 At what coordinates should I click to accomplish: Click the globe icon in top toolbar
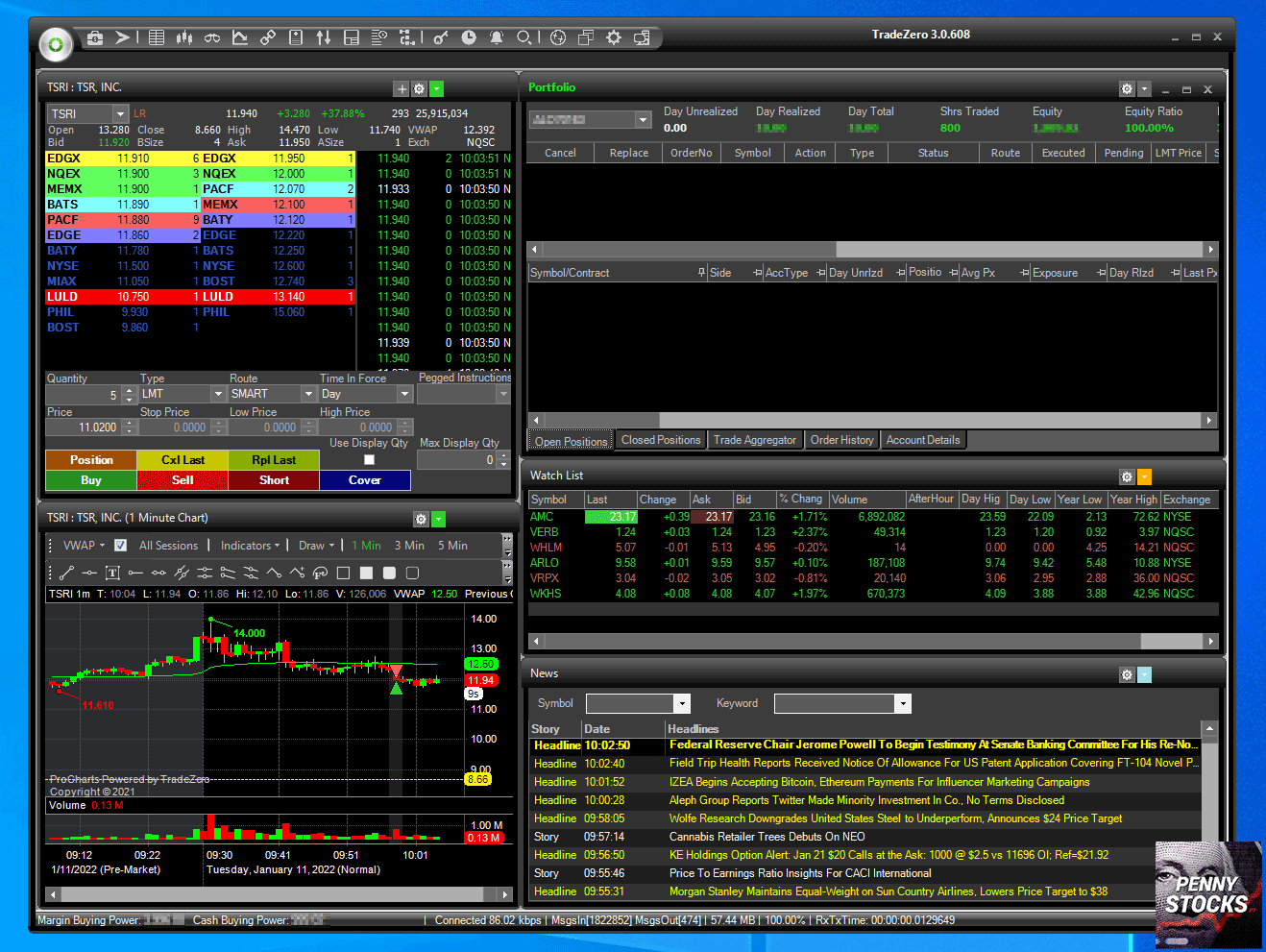pyautogui.click(x=558, y=37)
